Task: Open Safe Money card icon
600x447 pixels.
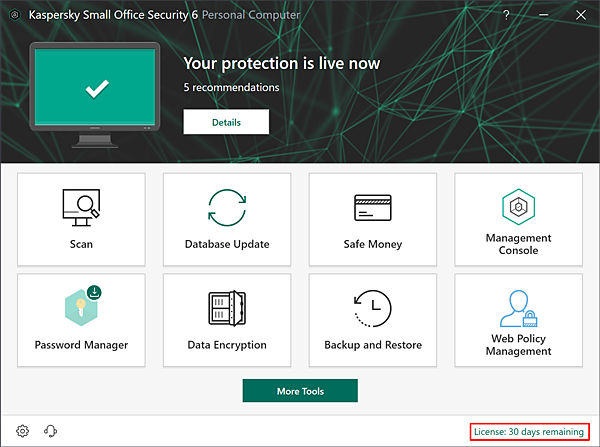Action: [372, 207]
